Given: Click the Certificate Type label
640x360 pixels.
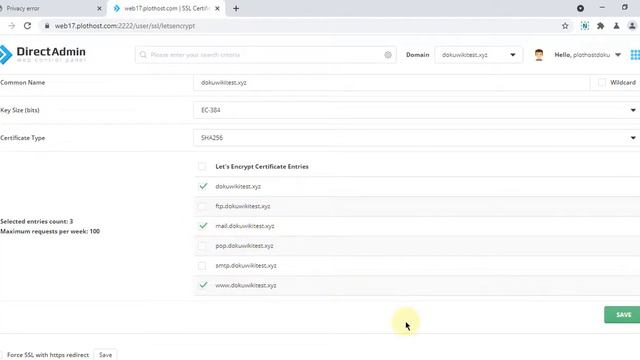Looking at the screenshot, I should (x=22, y=138).
